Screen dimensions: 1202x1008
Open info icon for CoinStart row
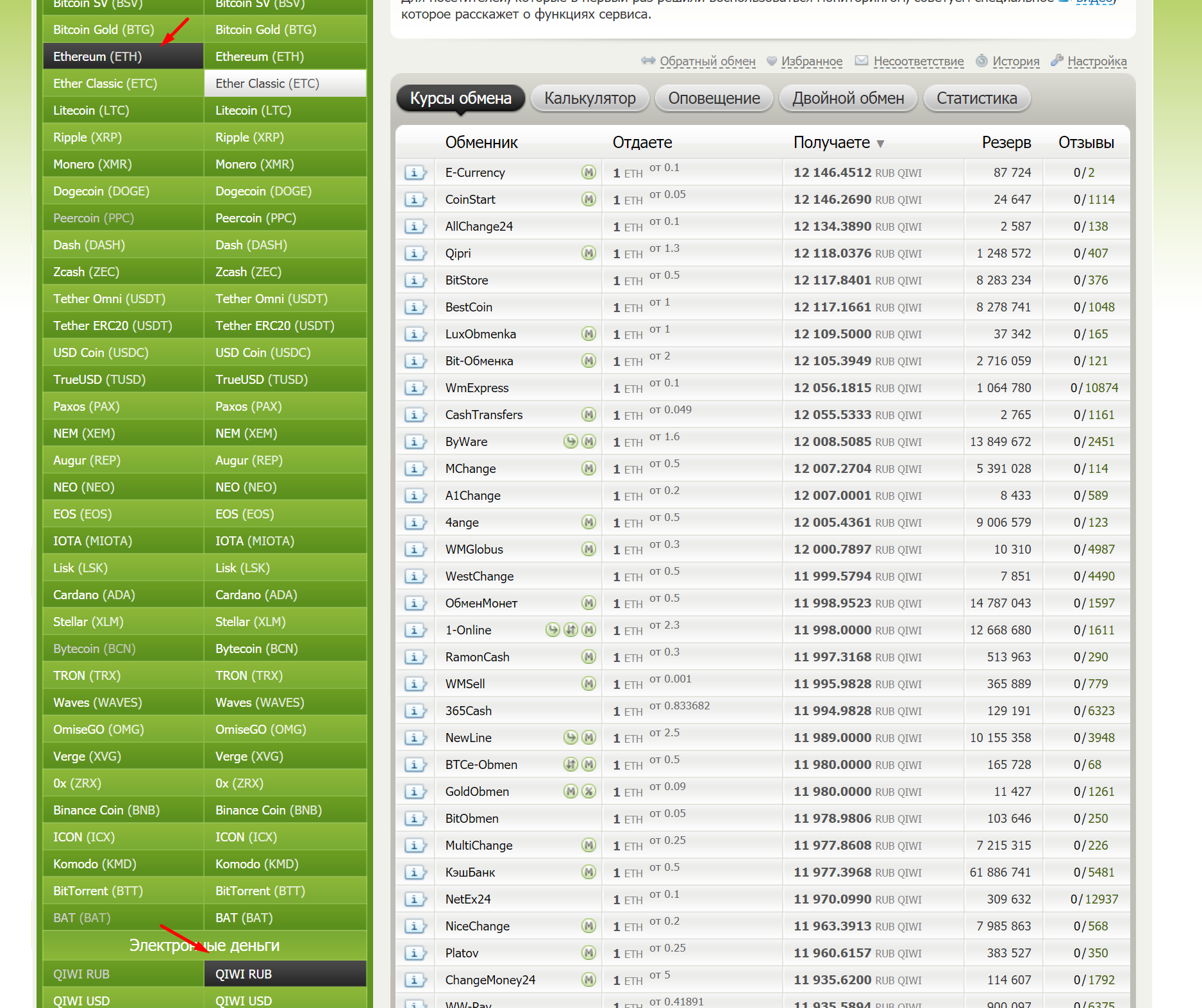coord(415,200)
